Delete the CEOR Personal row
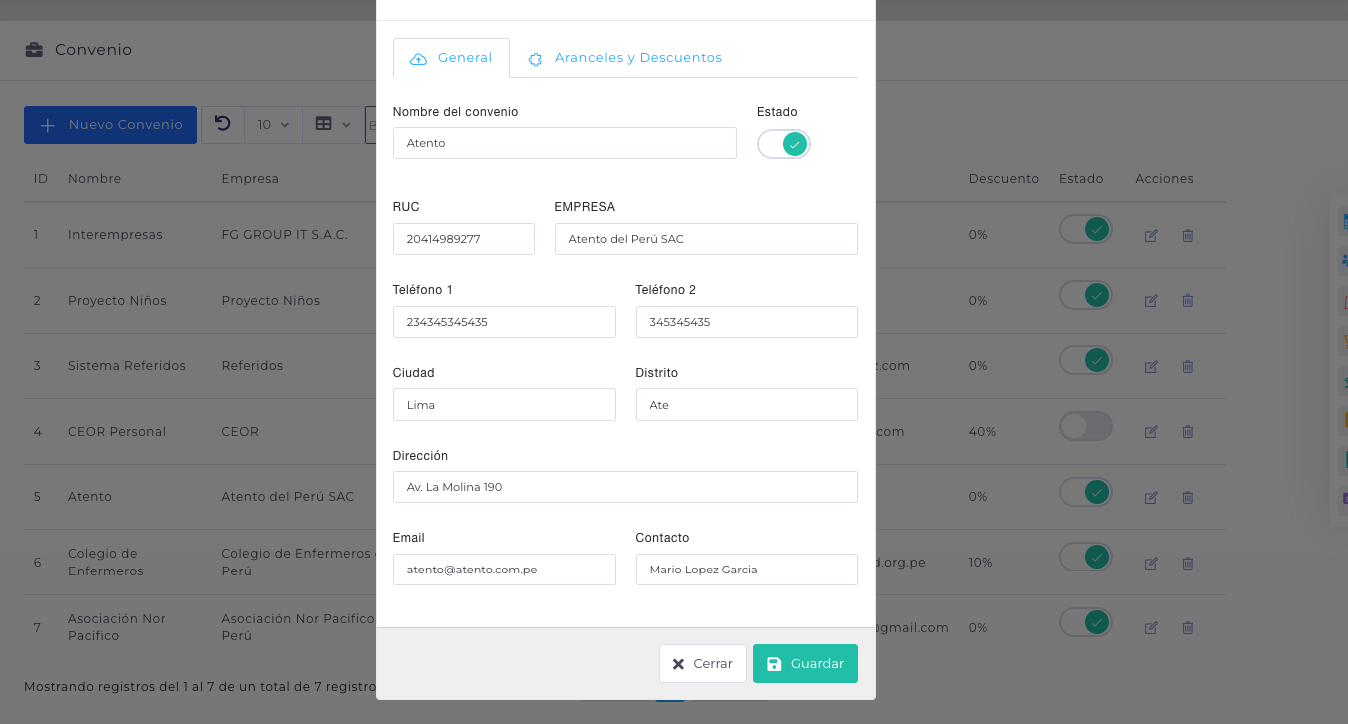Viewport: 1348px width, 724px height. [1188, 432]
